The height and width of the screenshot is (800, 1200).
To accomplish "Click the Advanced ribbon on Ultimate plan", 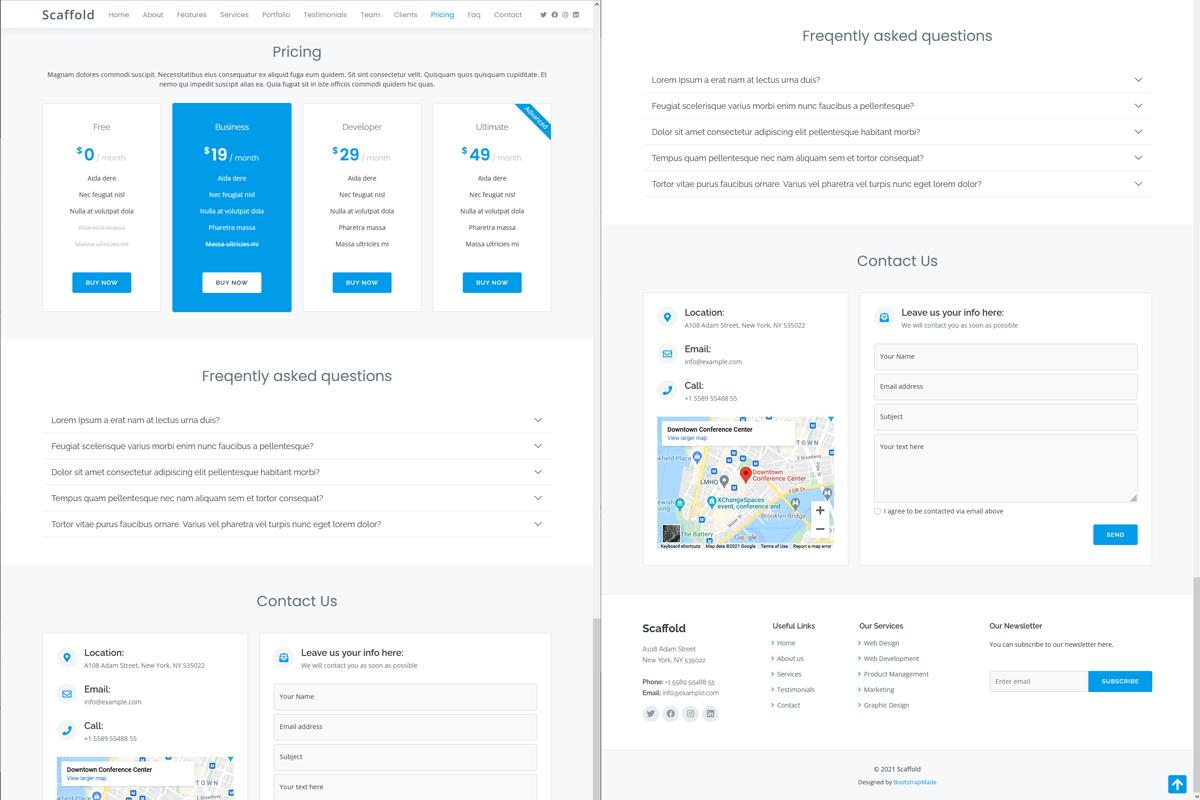I will click(536, 119).
